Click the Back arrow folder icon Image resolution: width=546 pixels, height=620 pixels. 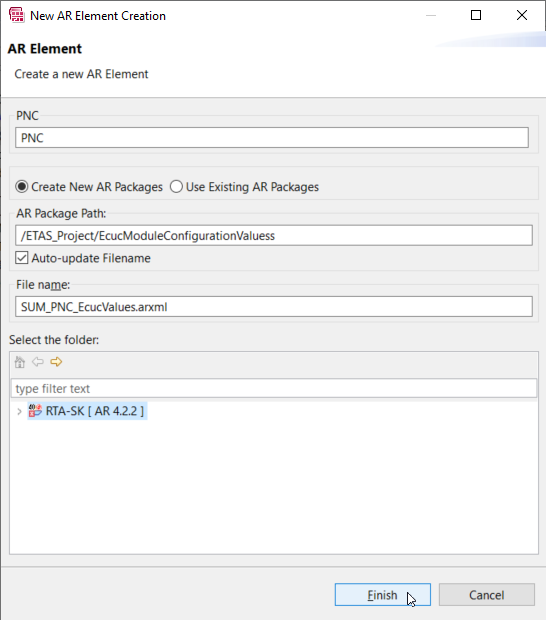point(38,362)
